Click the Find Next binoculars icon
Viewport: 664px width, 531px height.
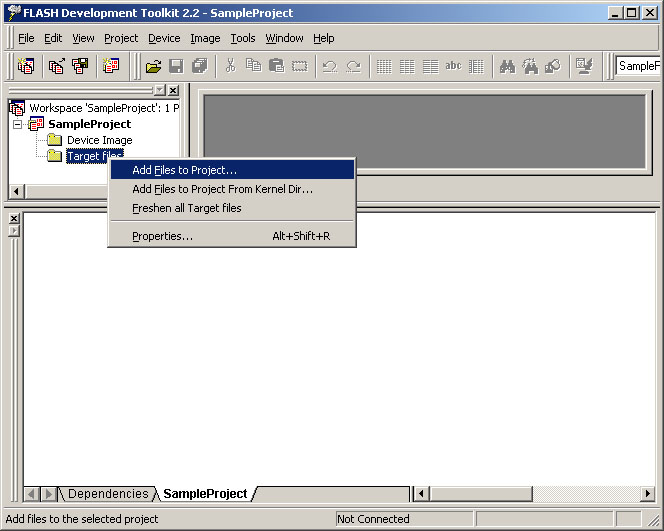(530, 66)
